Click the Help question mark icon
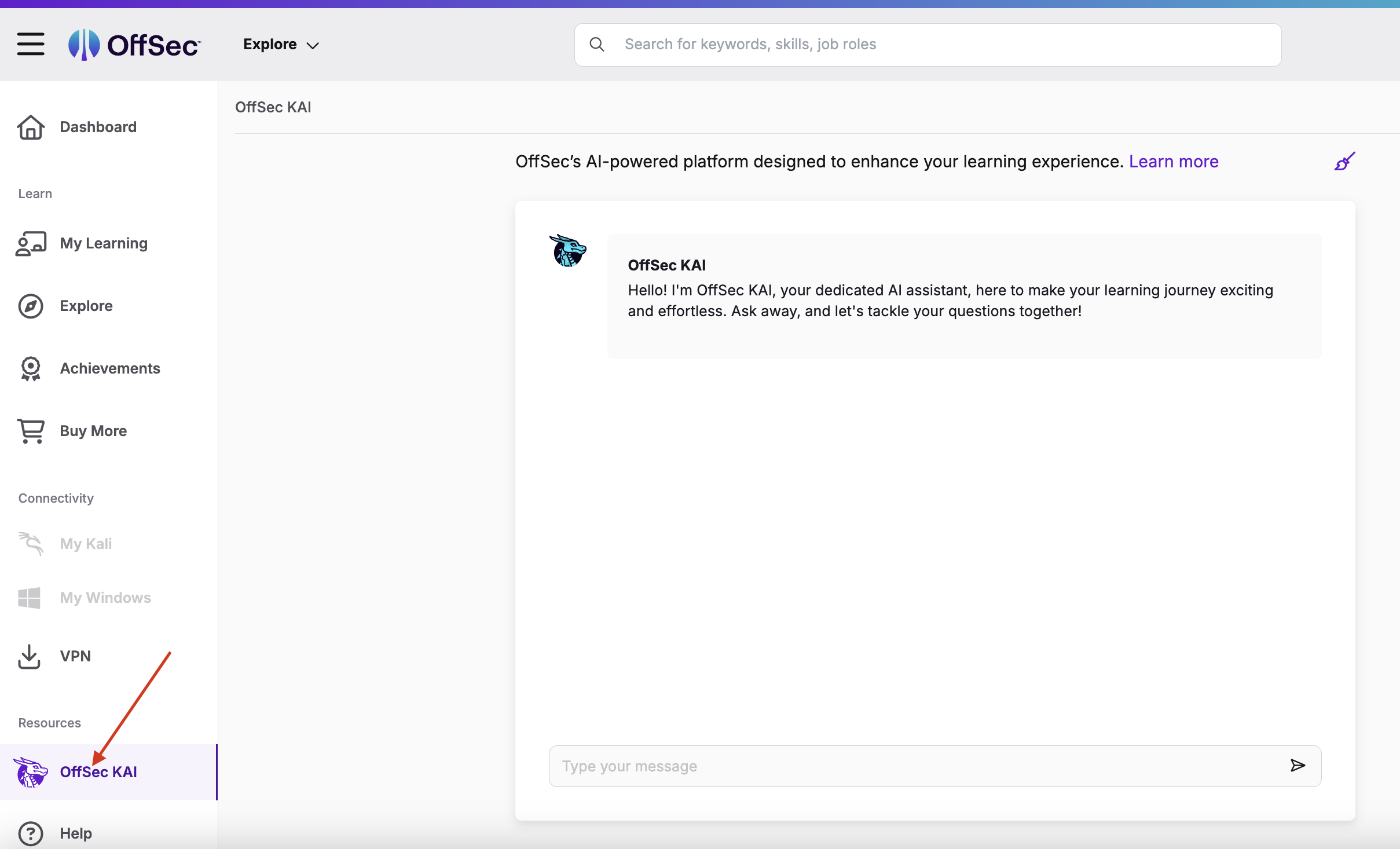The width and height of the screenshot is (1400, 849). (x=31, y=833)
